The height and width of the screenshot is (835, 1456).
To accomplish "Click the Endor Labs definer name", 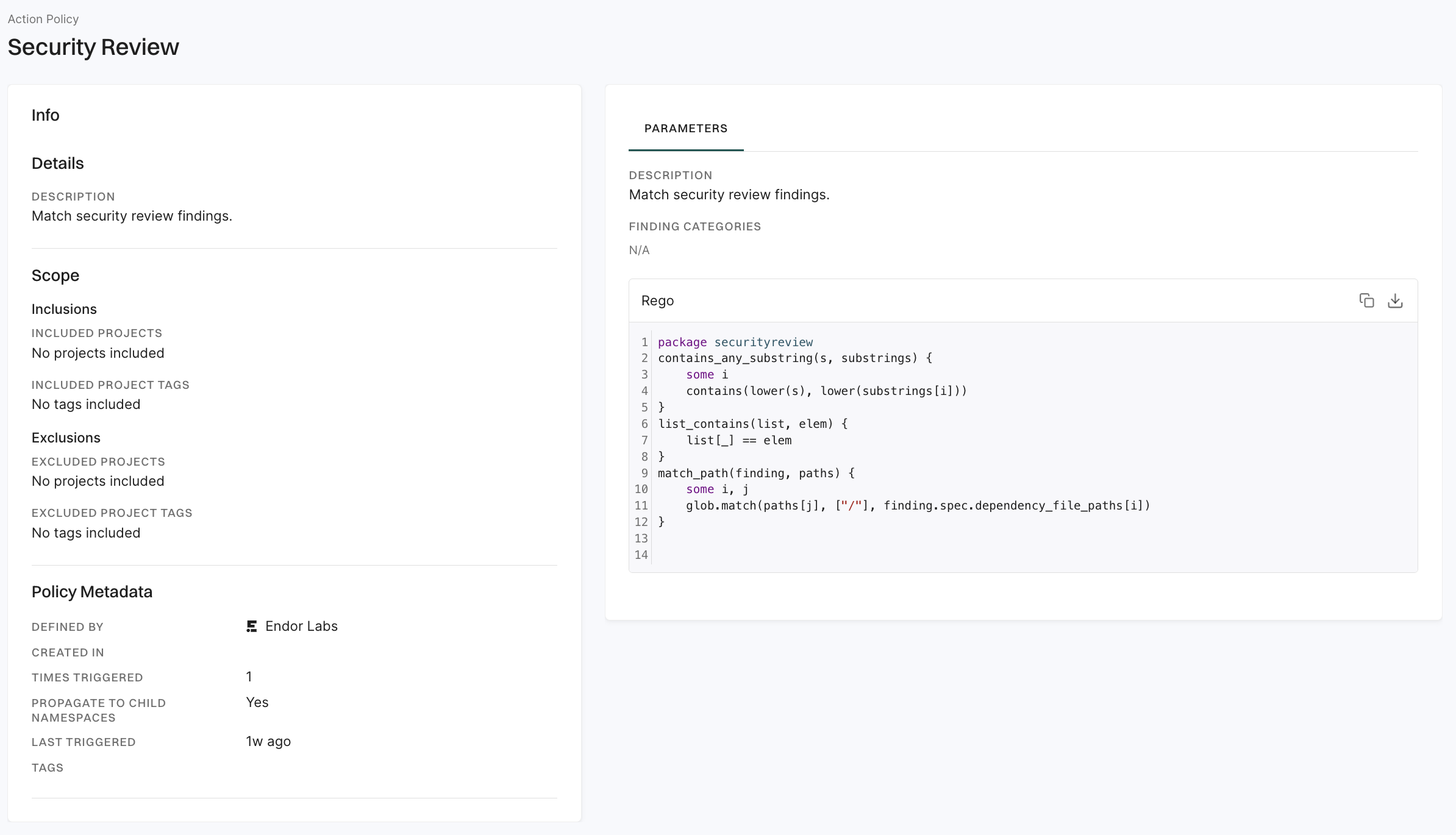I will (x=301, y=626).
